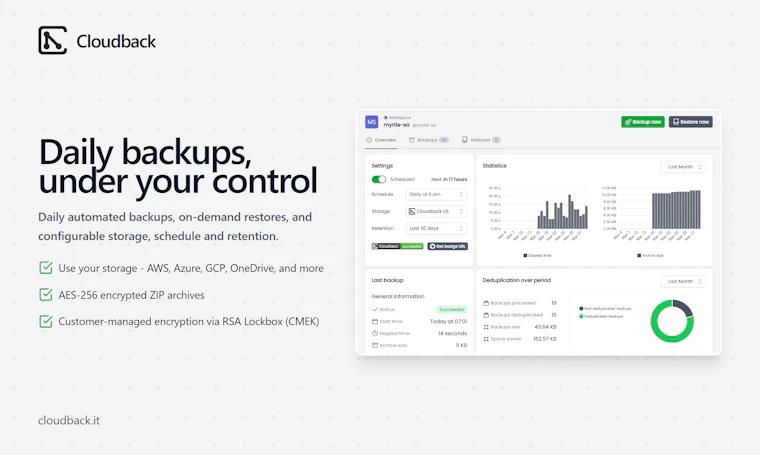Click the box icon beside Archive size
The image size is (760, 455).
coord(375,345)
